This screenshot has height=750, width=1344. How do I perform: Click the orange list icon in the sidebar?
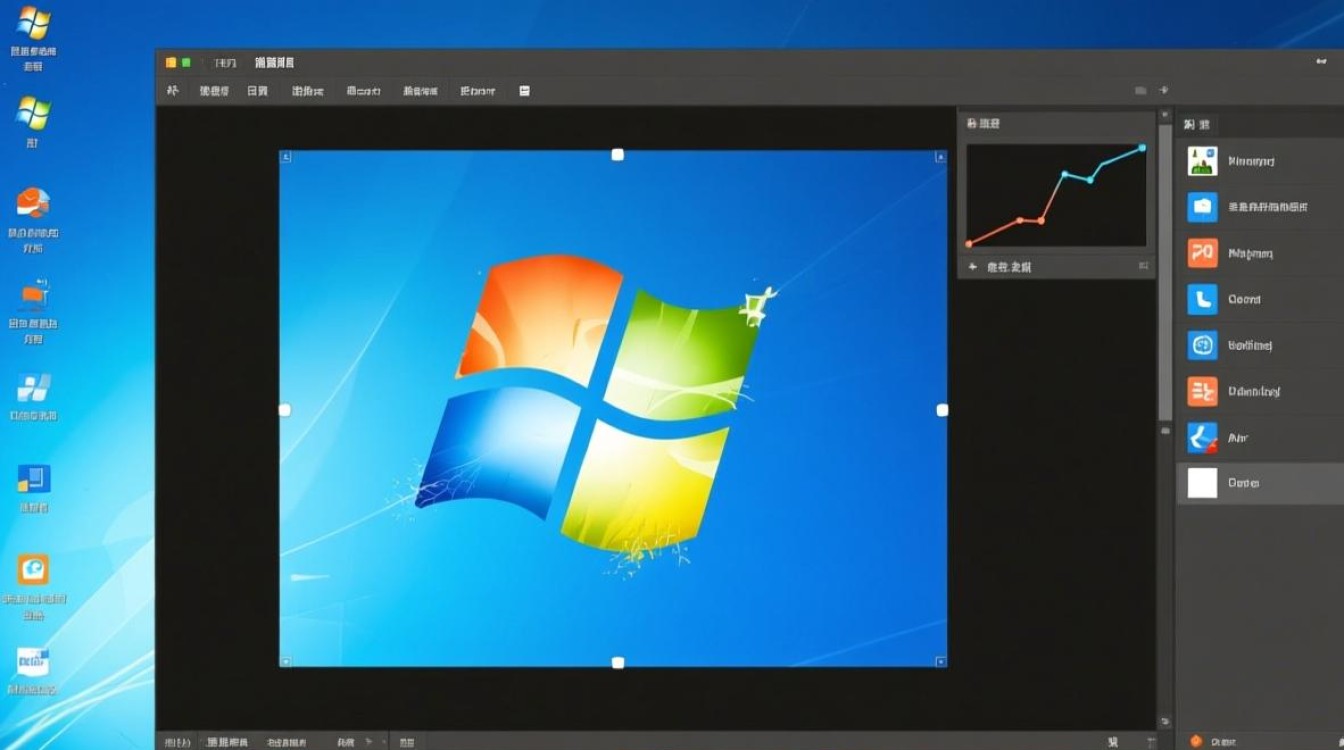[1202, 391]
